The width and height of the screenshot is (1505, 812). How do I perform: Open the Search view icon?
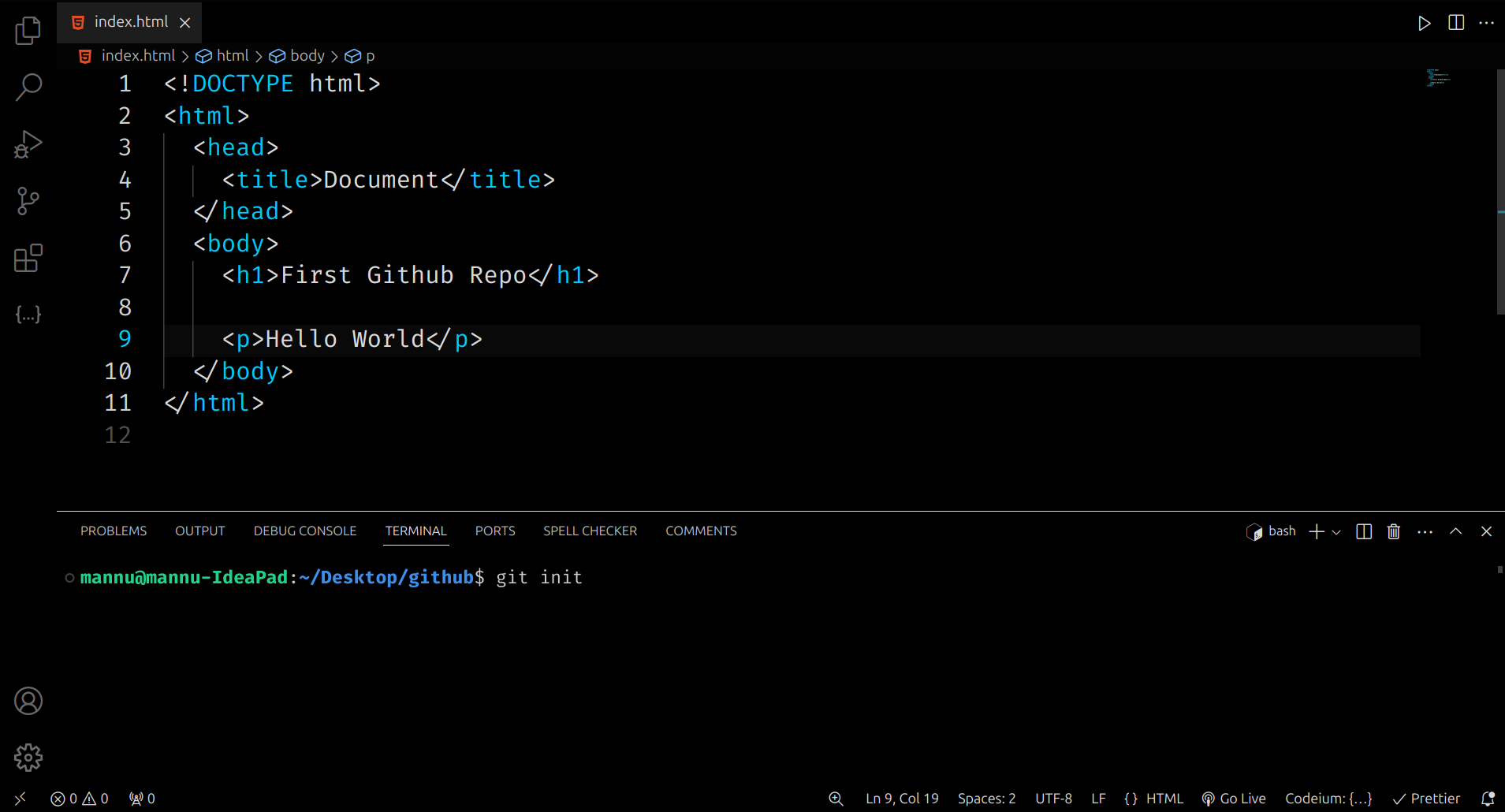coord(28,87)
